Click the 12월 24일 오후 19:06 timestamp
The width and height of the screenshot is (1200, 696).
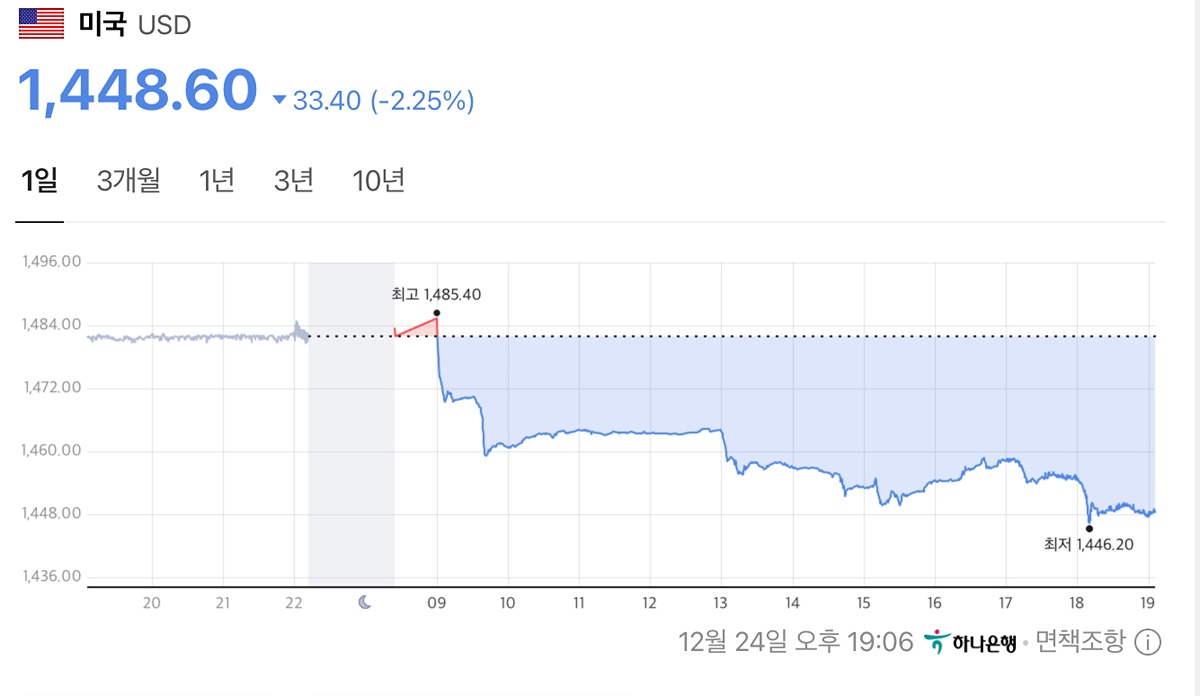(x=795, y=641)
